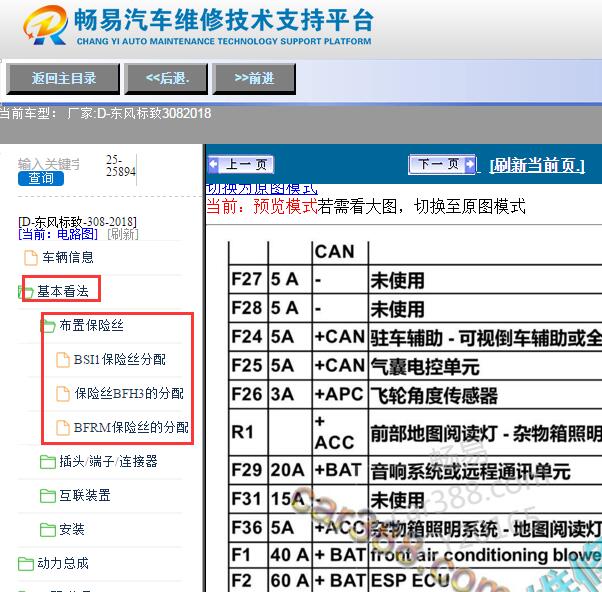The width and height of the screenshot is (602, 592).
Task: Select the 布置保险丝 tree label
Action: [x=91, y=325]
